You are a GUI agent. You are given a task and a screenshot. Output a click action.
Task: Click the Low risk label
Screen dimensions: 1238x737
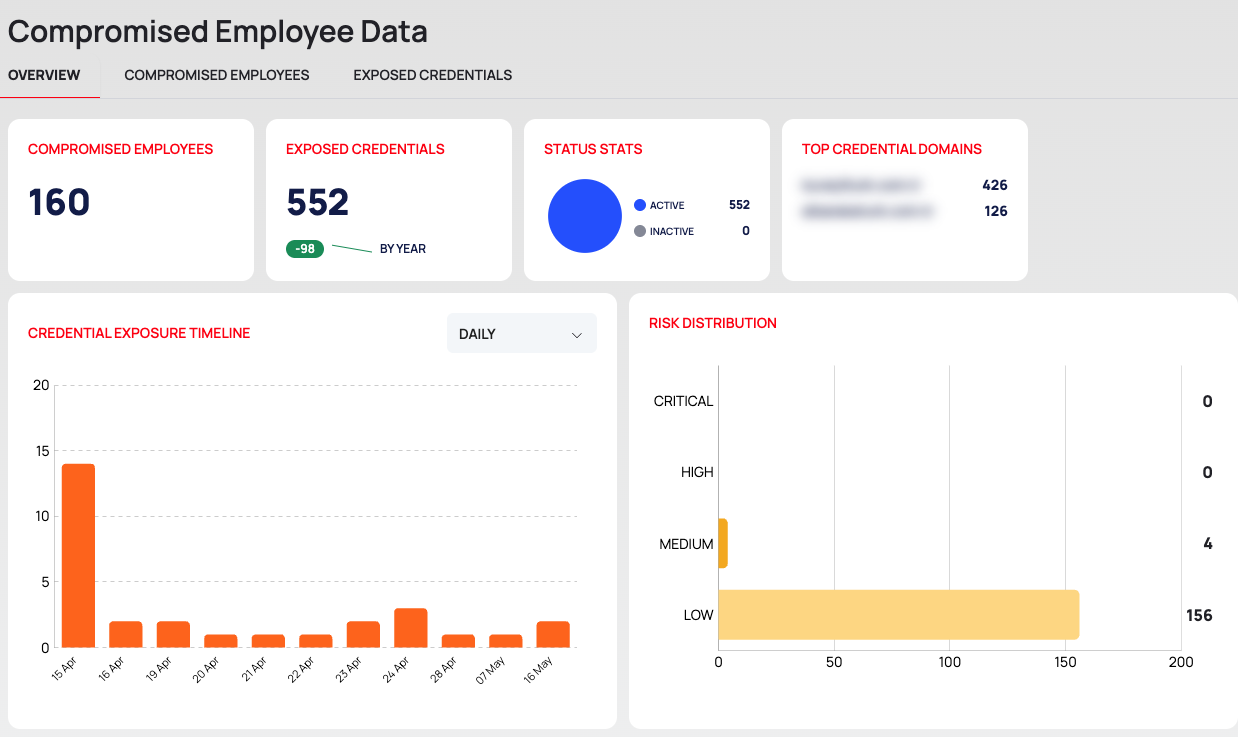698,615
